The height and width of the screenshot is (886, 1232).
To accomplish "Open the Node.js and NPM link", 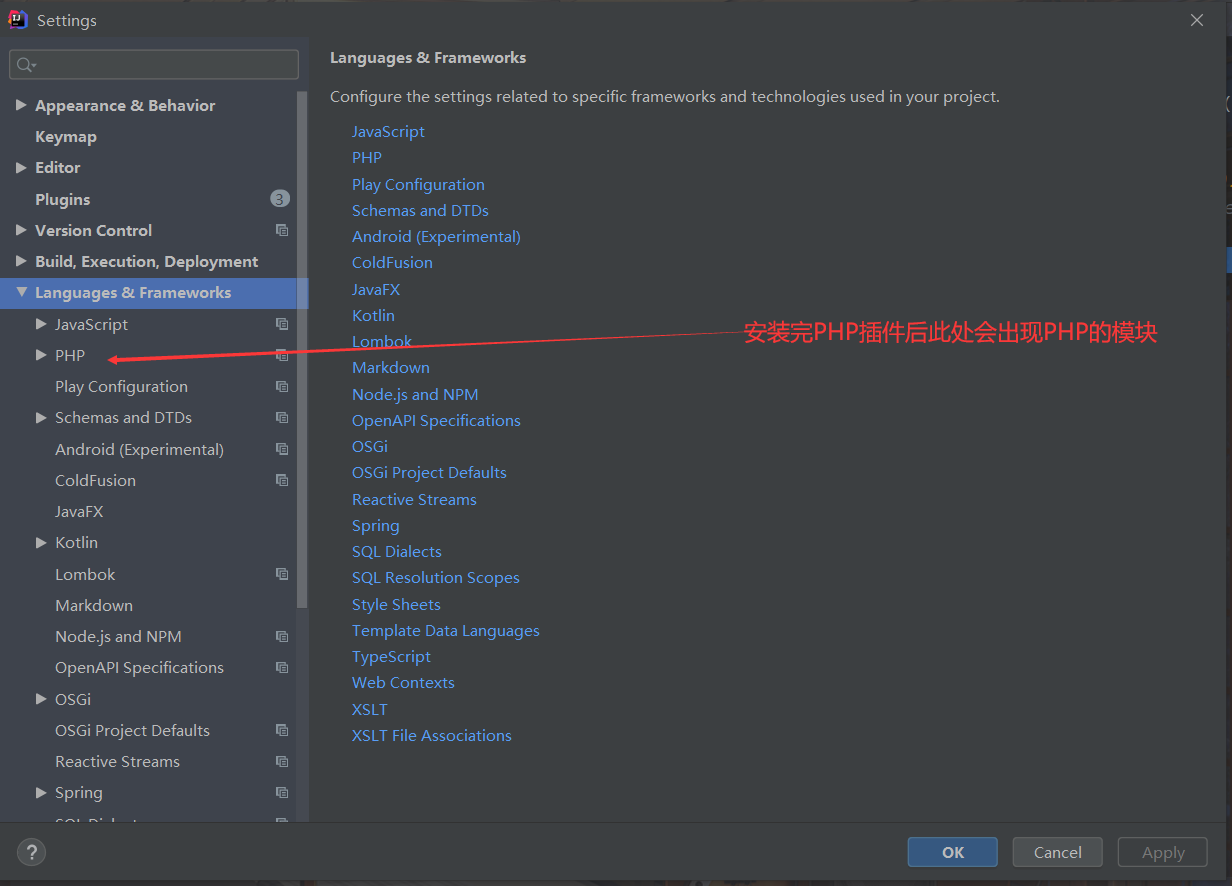I will point(415,394).
